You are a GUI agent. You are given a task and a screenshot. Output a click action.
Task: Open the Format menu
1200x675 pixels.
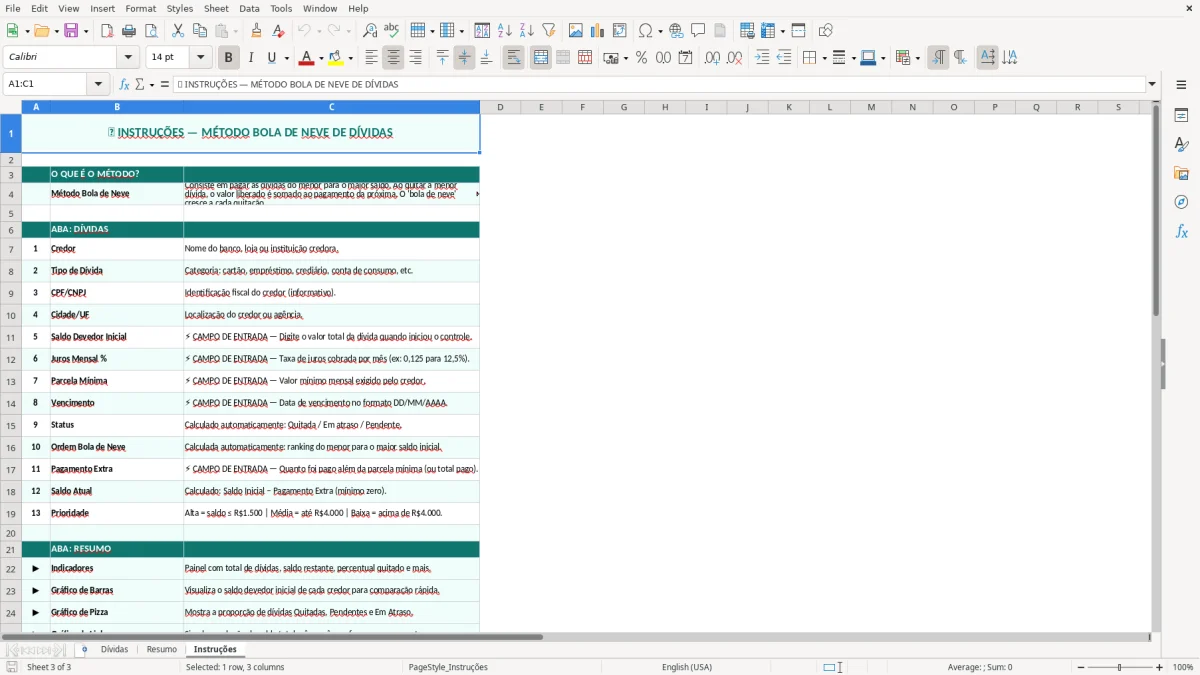[x=140, y=8]
